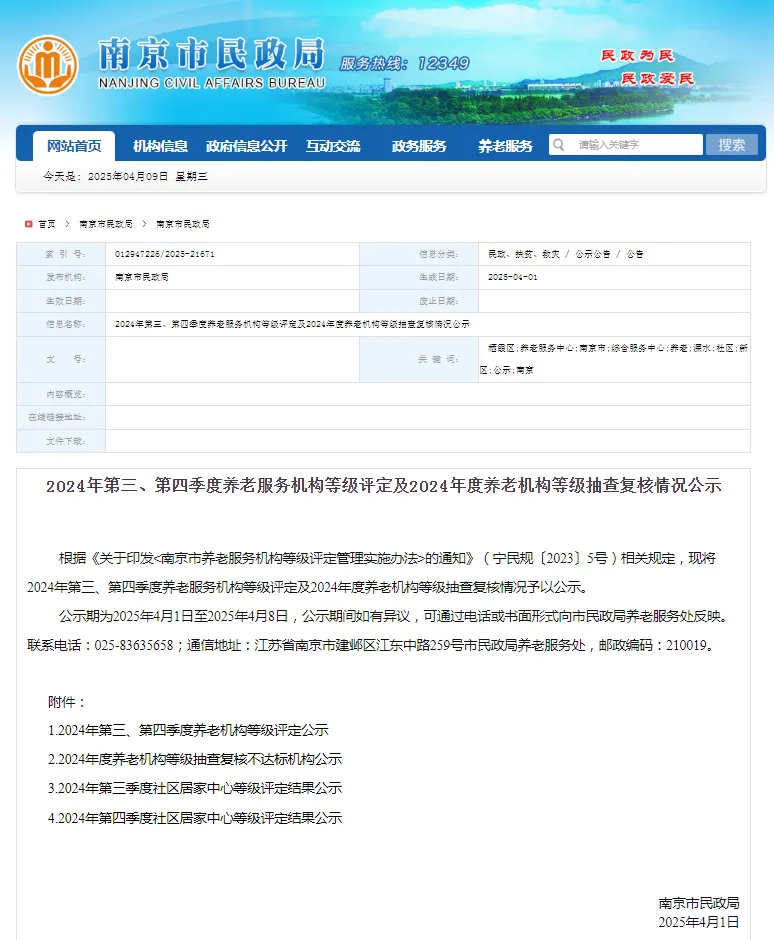Open attachment 4, 第四季度社区居家中心等级评定结果
The height and width of the screenshot is (940, 774).
point(195,818)
